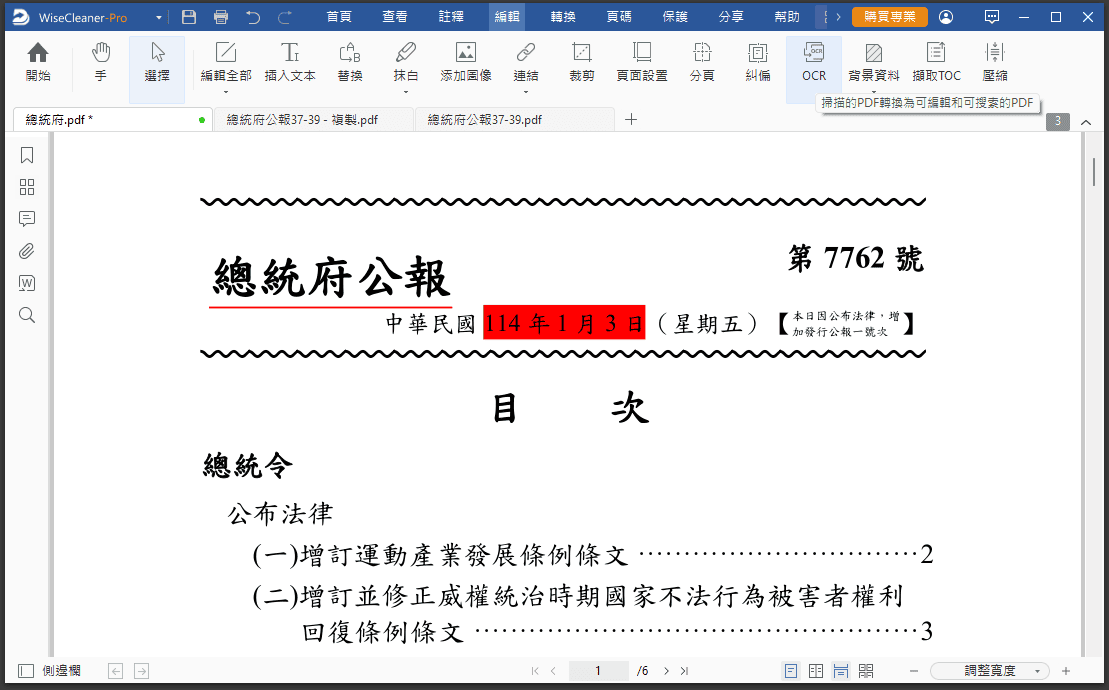Select the Crop (裁剪) tool
This screenshot has height=690, width=1109.
(x=581, y=62)
